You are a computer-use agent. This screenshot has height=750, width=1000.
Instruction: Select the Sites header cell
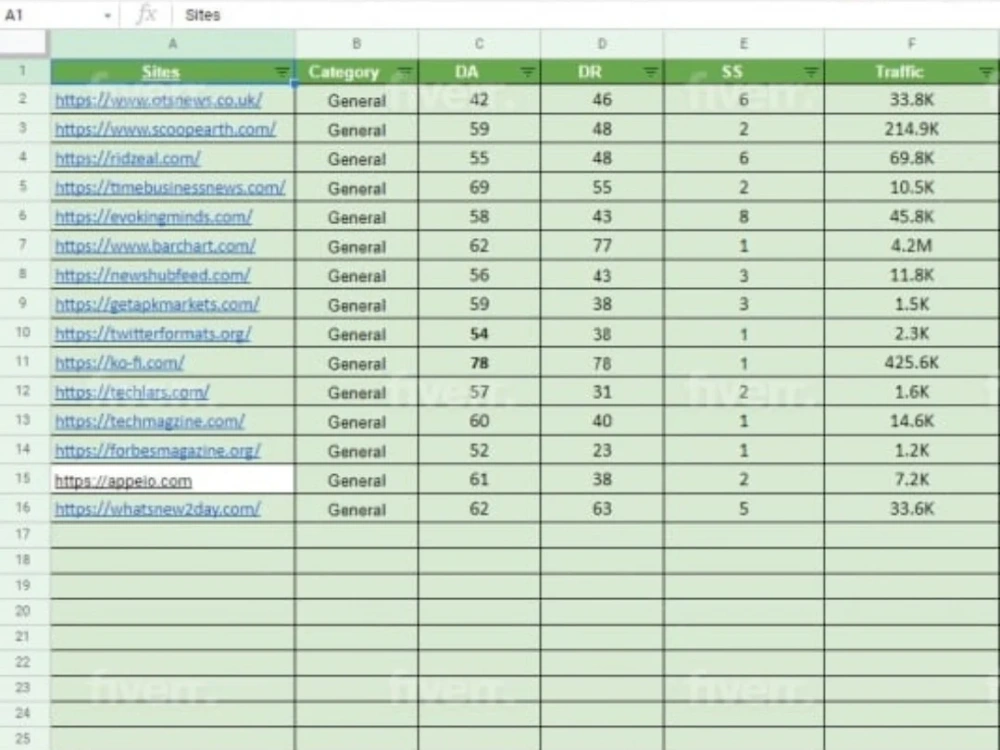pos(172,72)
